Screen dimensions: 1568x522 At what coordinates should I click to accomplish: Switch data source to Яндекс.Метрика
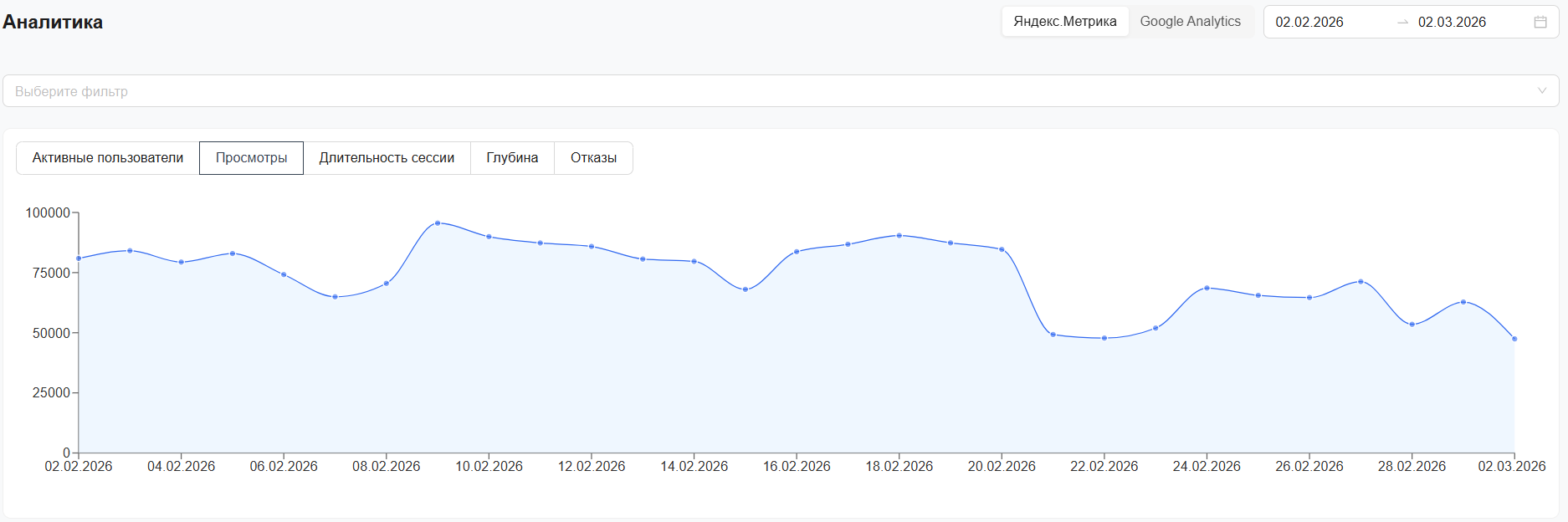[x=1064, y=22]
